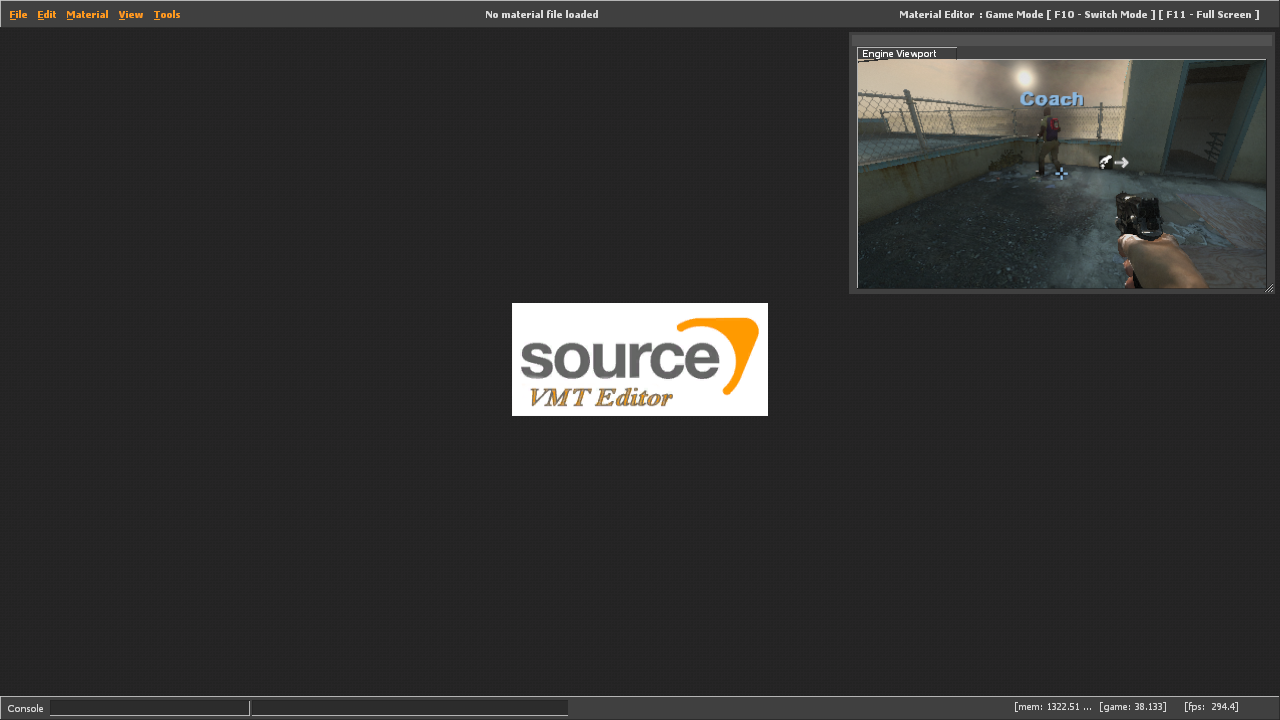Click the crosshair in the engine viewport
The width and height of the screenshot is (1280, 720).
point(1061,173)
